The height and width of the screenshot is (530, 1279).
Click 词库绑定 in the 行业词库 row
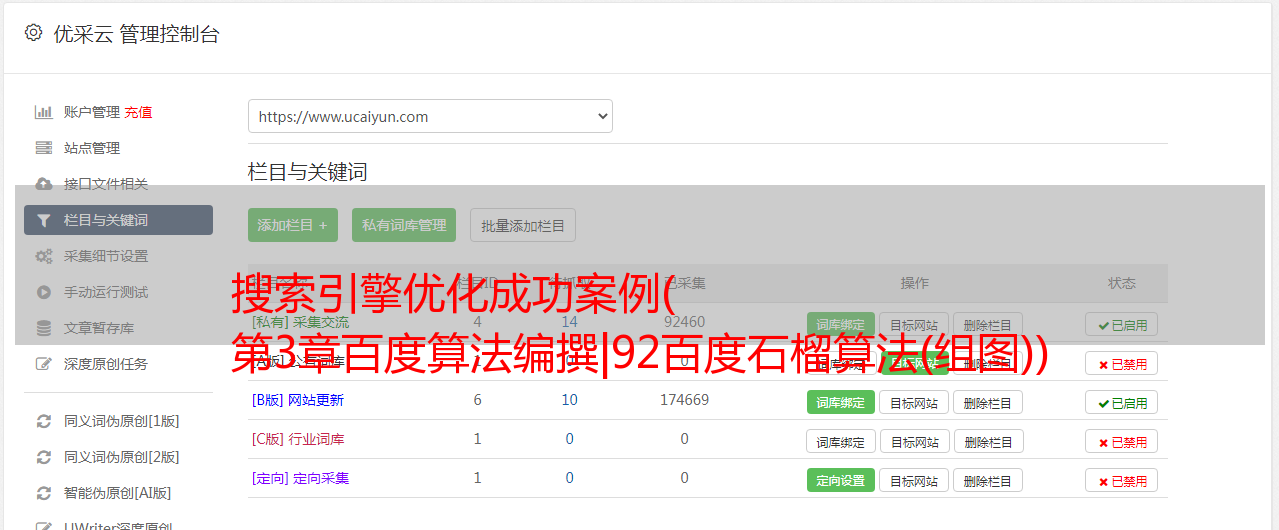(840, 442)
